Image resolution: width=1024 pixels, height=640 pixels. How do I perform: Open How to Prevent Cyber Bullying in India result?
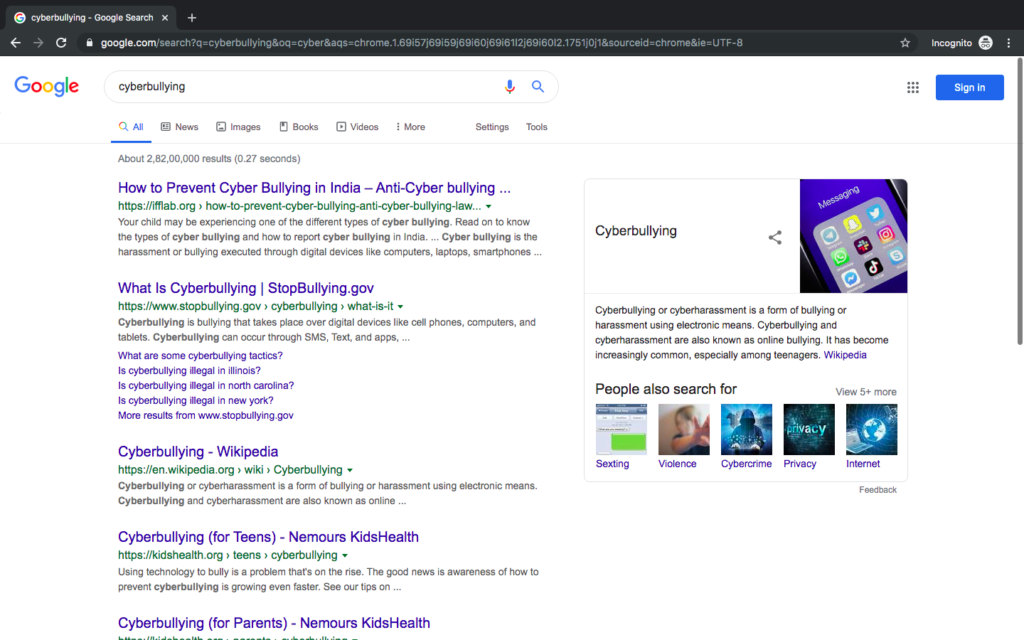coord(314,188)
